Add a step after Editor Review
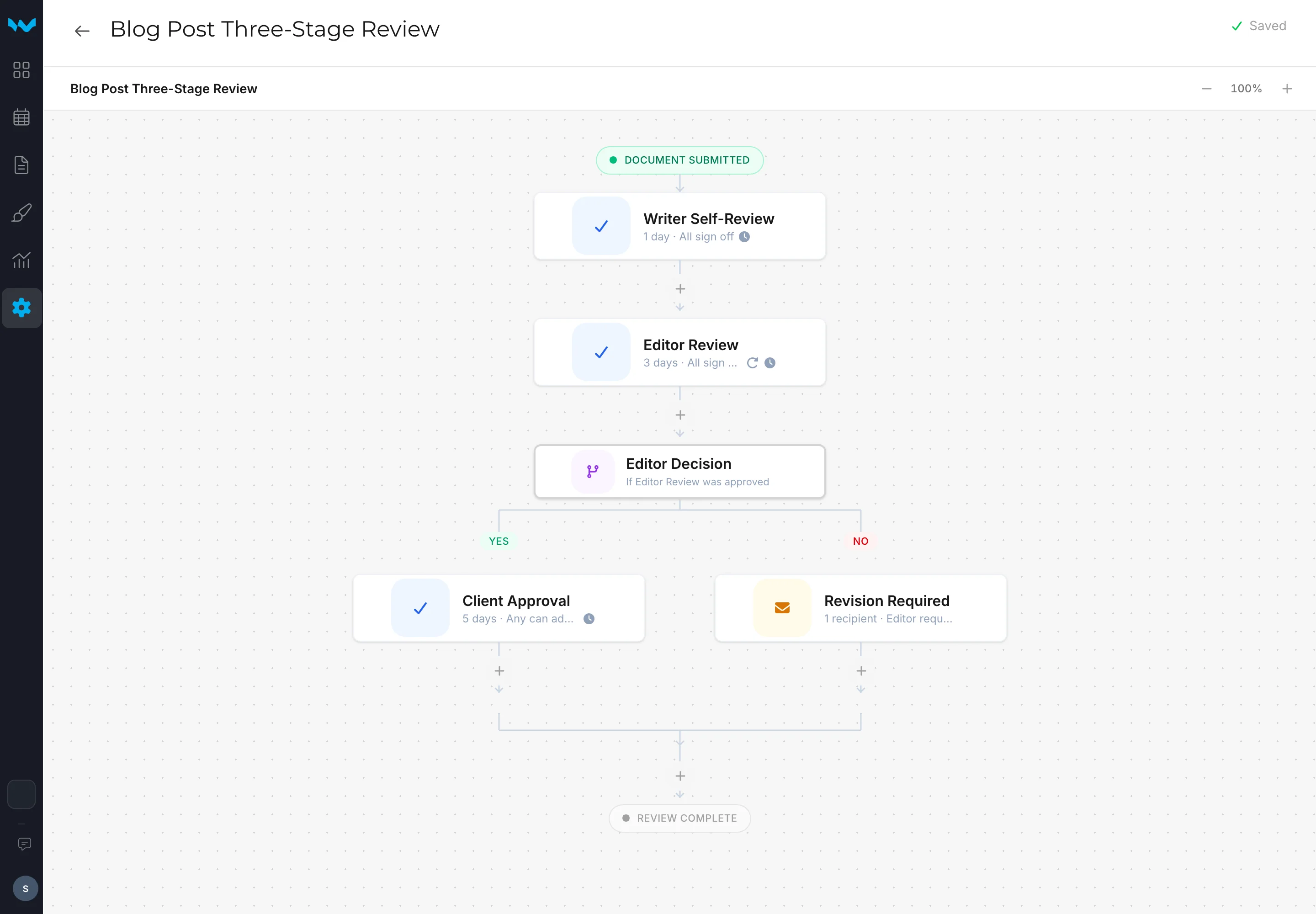Viewport: 1316px width, 914px height. 680,415
